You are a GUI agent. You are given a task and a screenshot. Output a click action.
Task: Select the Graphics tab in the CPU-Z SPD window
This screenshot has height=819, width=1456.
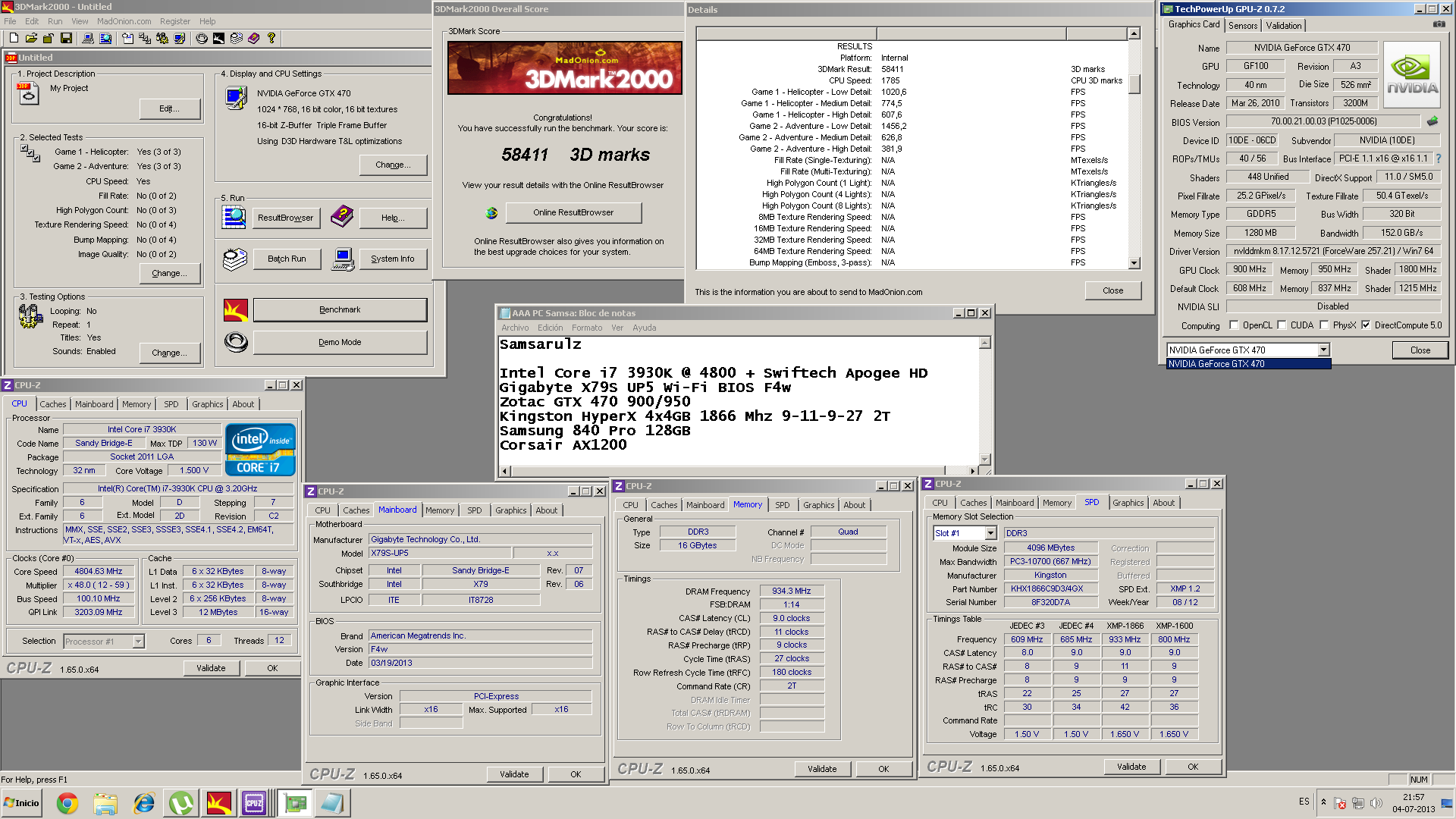[x=1128, y=503]
